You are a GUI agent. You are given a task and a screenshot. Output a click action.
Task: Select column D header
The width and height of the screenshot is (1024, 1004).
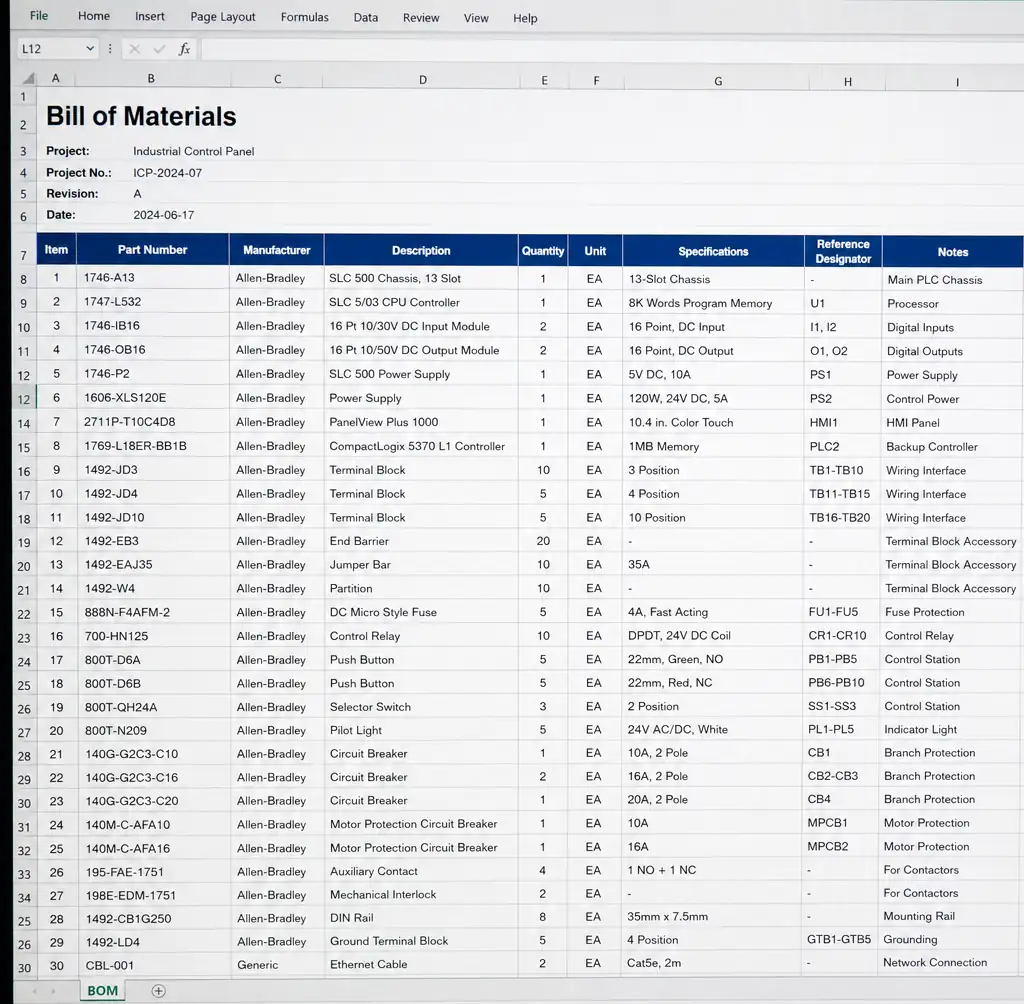[423, 80]
